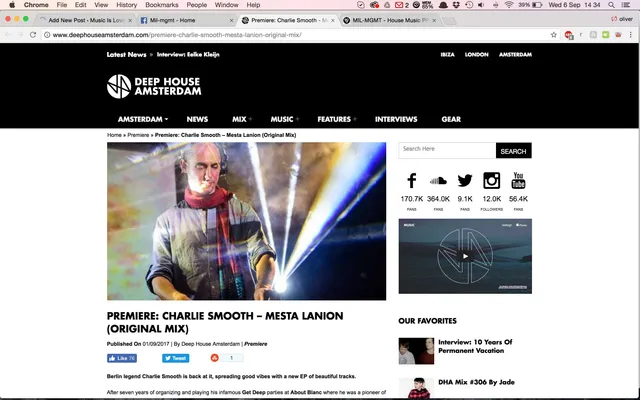640x400 pixels.
Task: Open Spotlight search in the menu bar
Action: (611, 5)
